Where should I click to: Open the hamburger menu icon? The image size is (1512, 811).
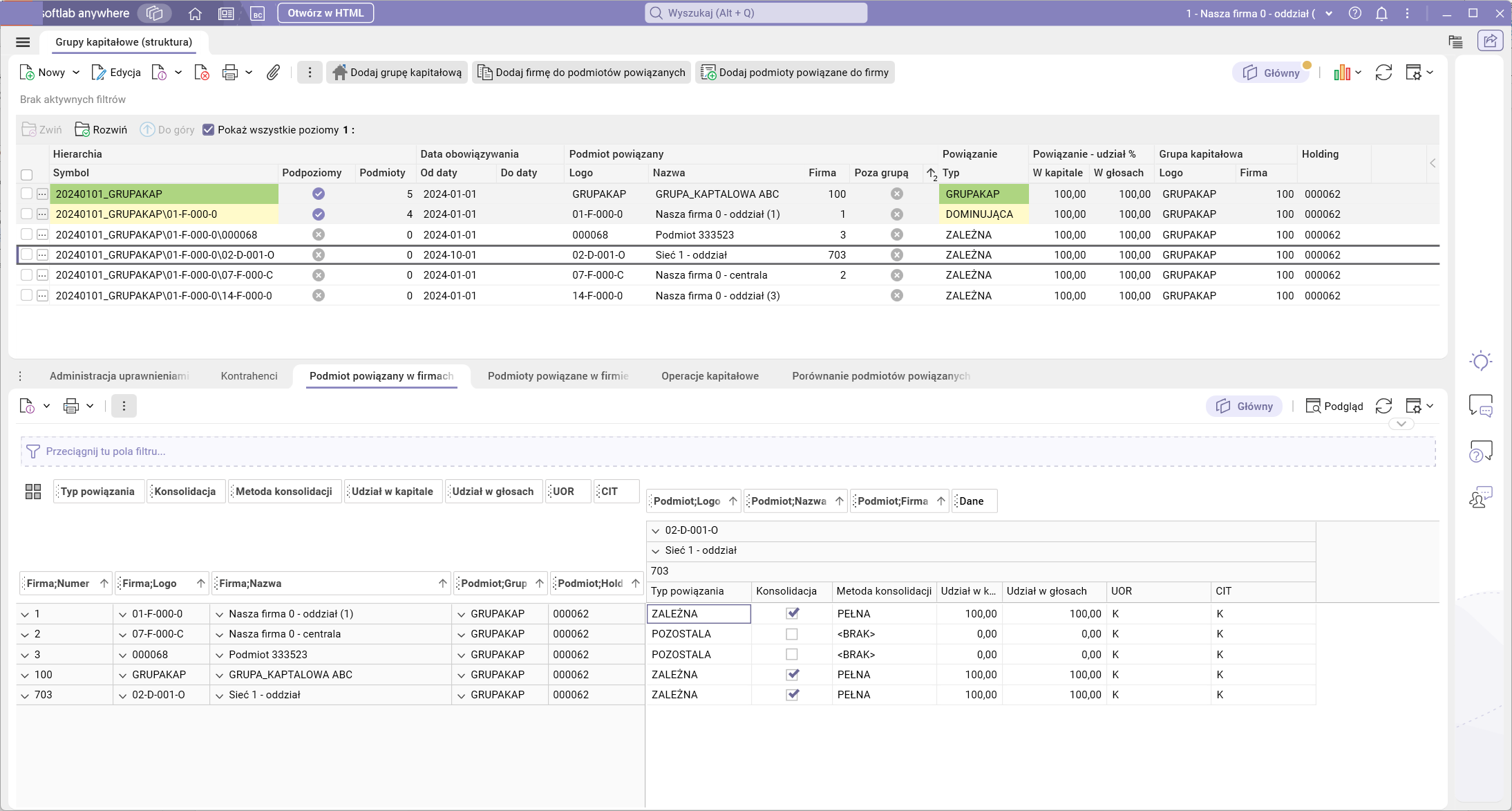click(x=23, y=42)
